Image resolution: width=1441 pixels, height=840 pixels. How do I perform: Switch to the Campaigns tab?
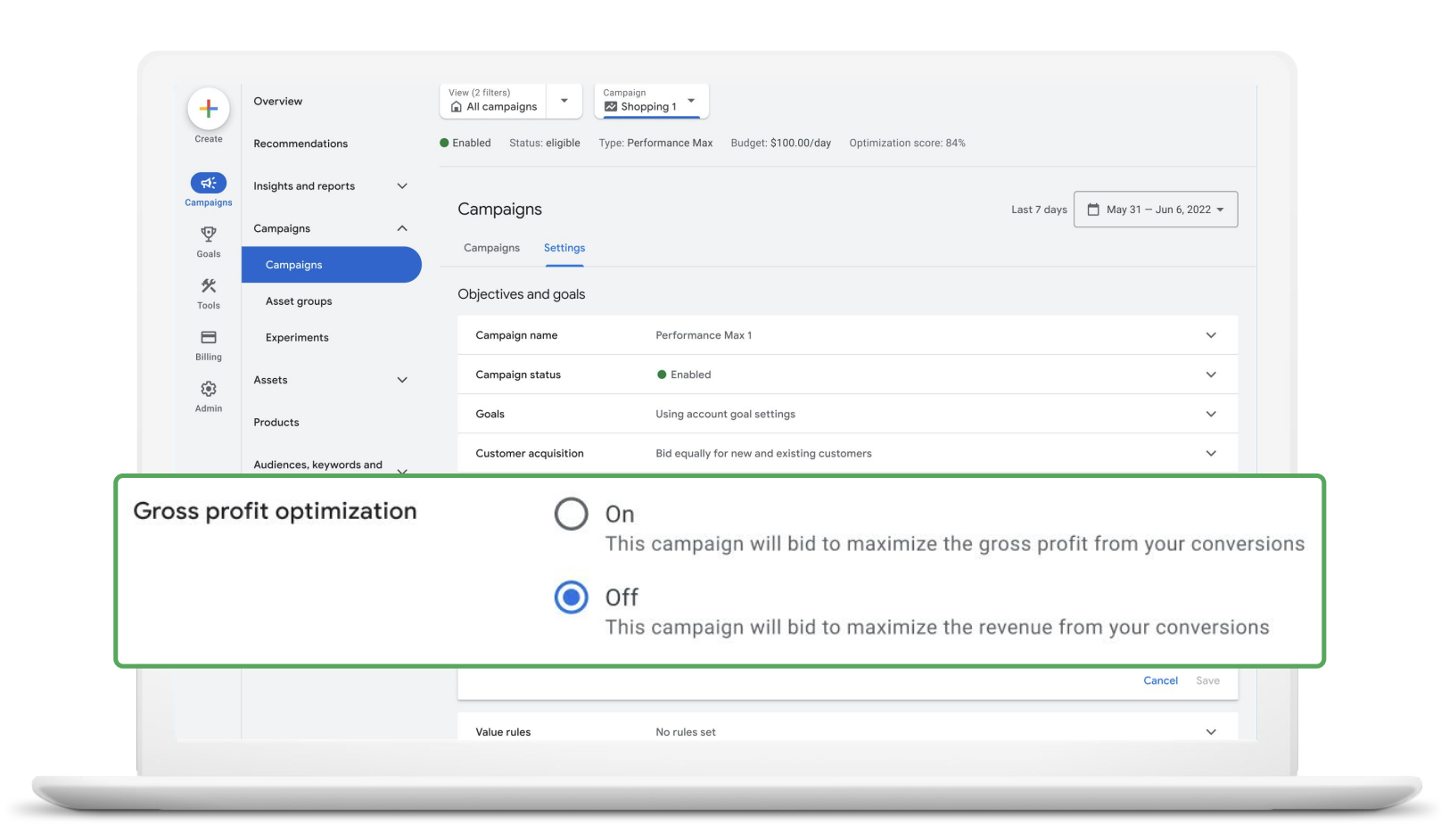[x=491, y=248]
